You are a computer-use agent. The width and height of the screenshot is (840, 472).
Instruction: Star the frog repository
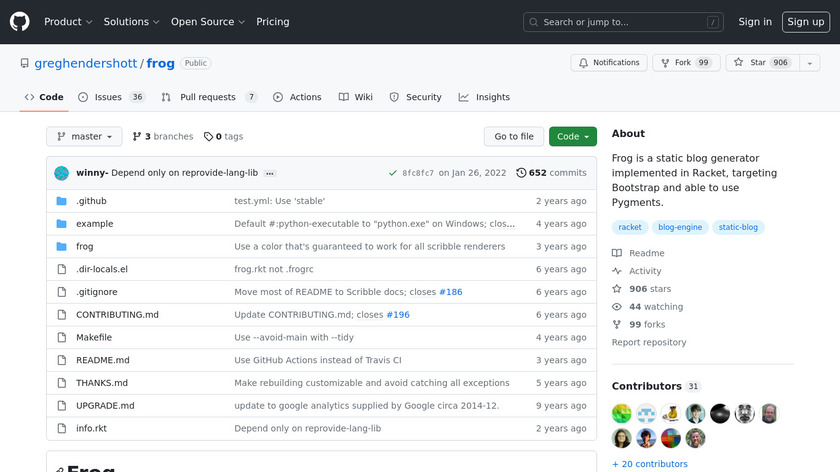click(x=750, y=63)
